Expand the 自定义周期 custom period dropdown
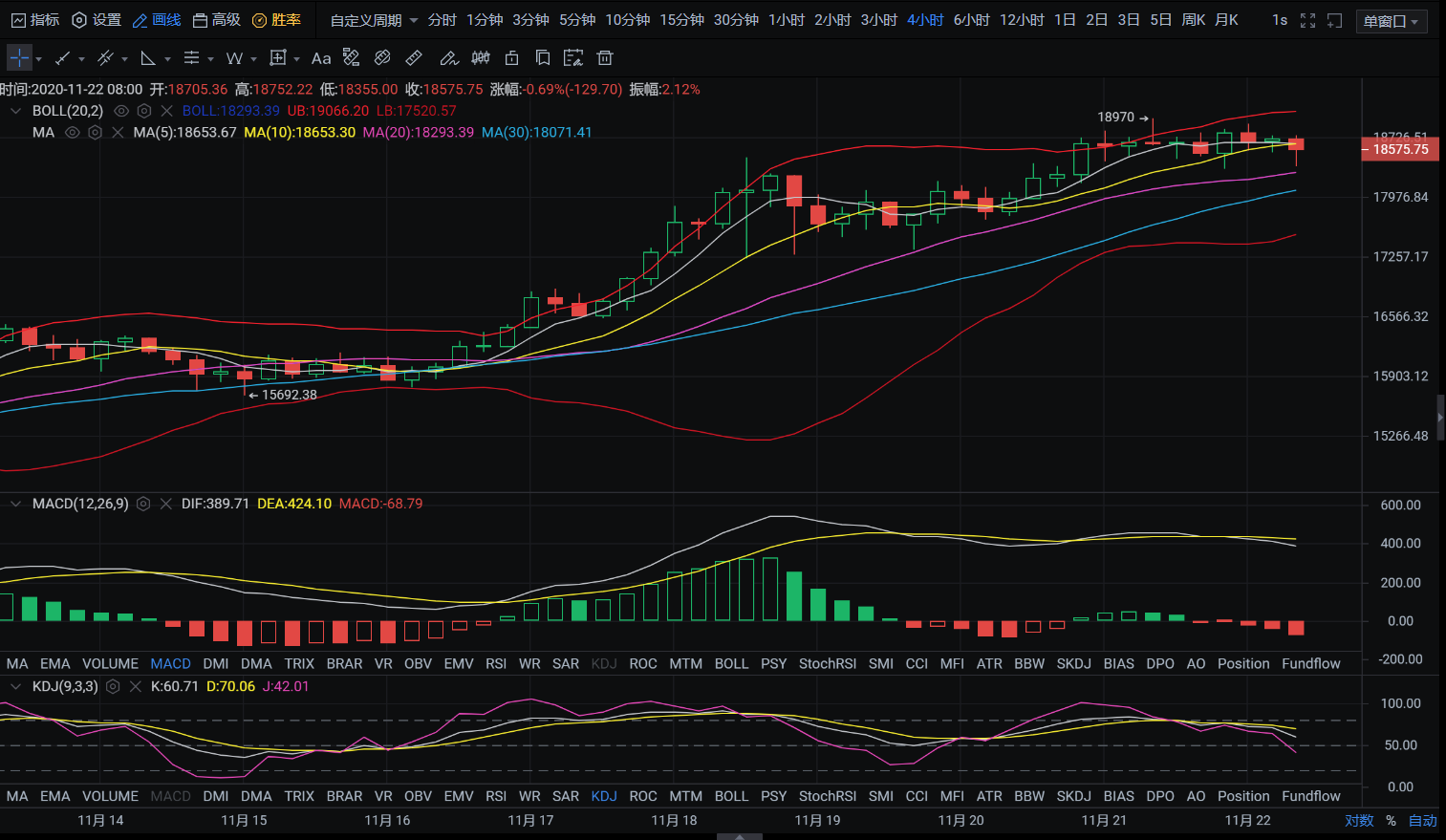Screen dimensions: 1446x840 pos(374,20)
